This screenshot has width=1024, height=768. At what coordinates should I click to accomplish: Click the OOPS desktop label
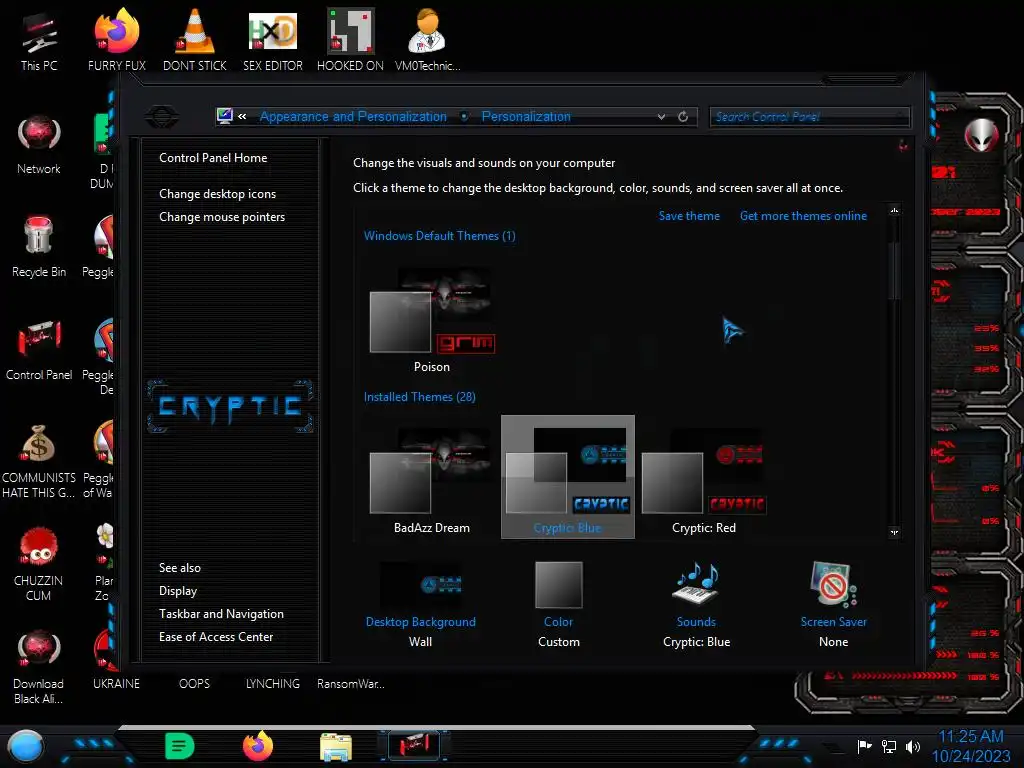[195, 684]
